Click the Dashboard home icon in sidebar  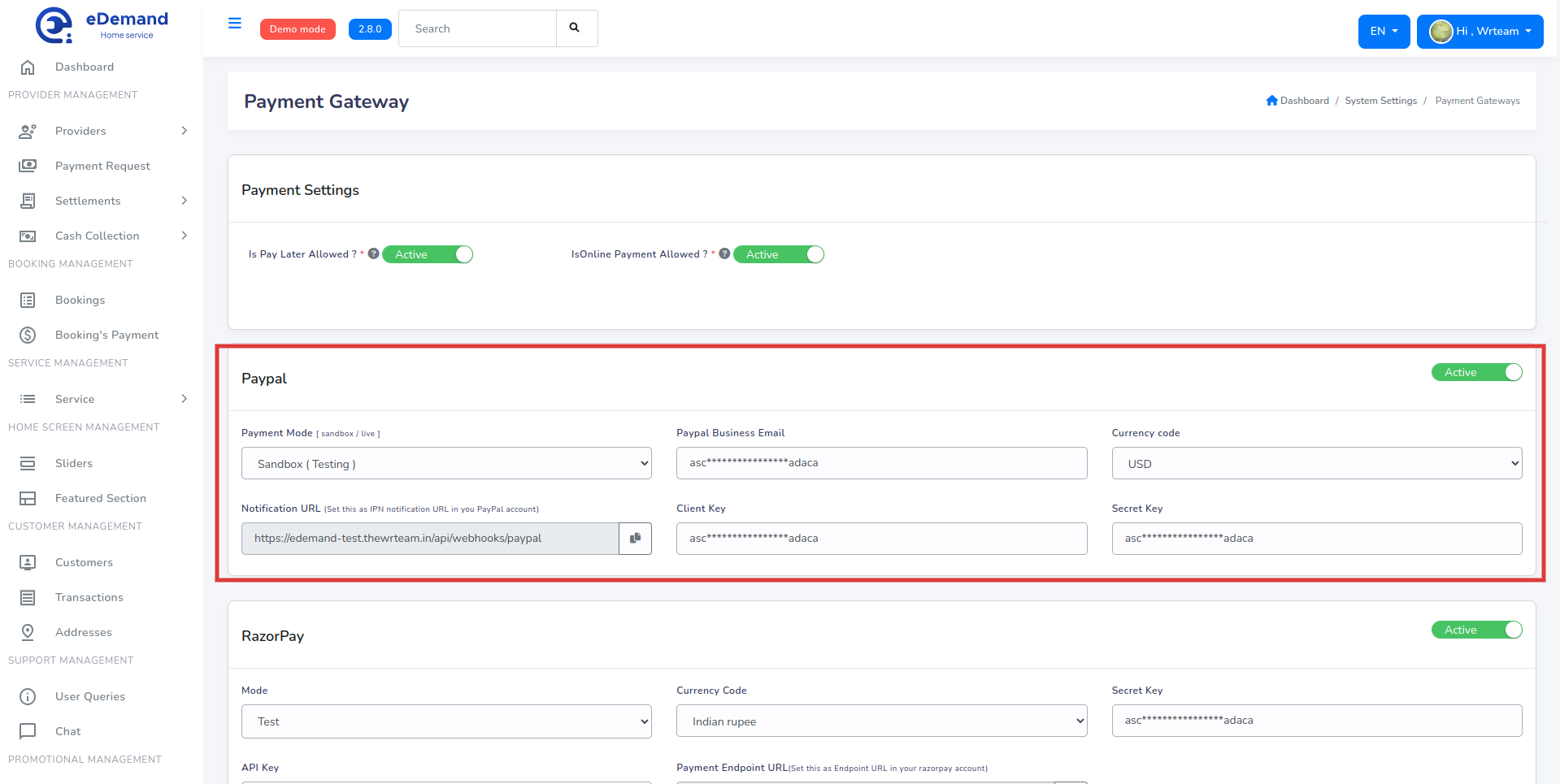28,67
